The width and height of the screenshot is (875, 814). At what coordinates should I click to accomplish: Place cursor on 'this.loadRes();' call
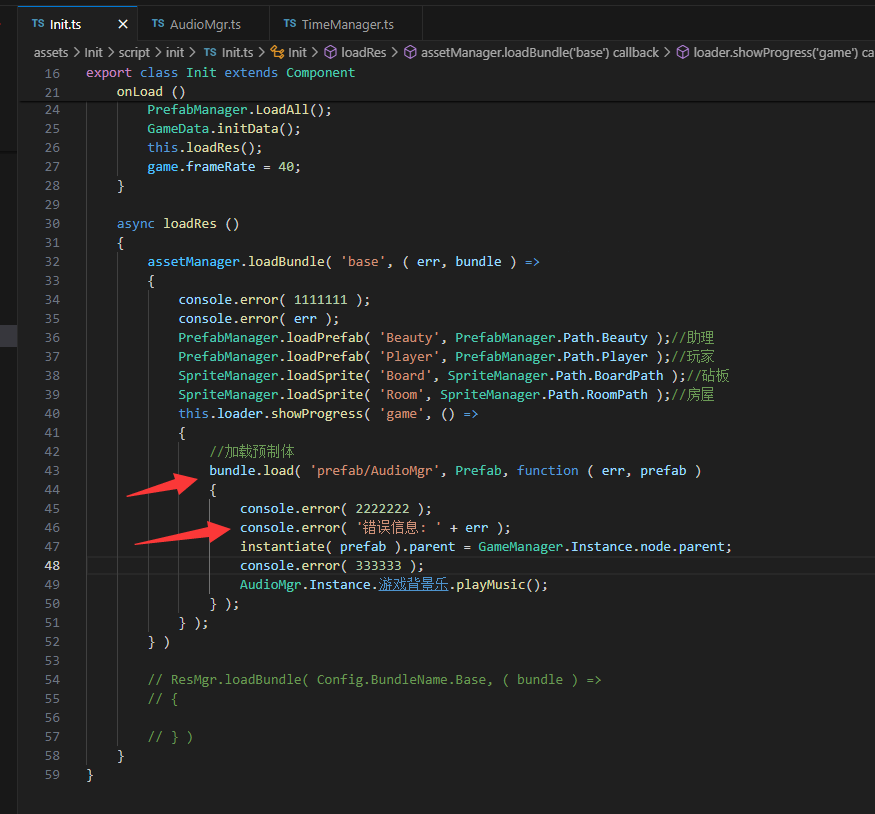pyautogui.click(x=204, y=148)
